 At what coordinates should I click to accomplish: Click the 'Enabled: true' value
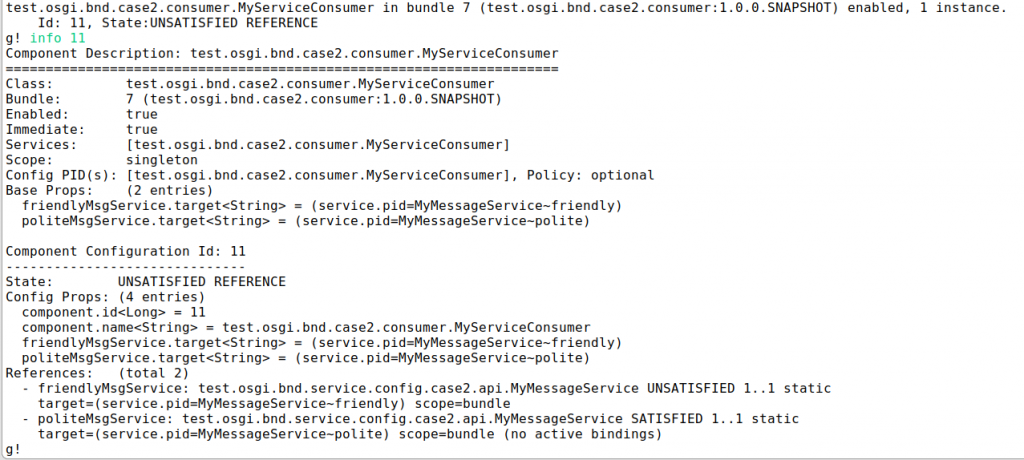tap(142, 114)
